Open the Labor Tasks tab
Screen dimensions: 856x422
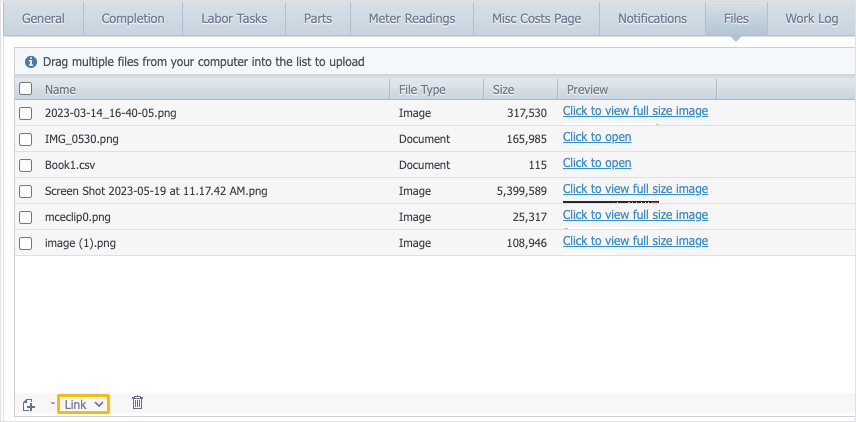pos(234,19)
